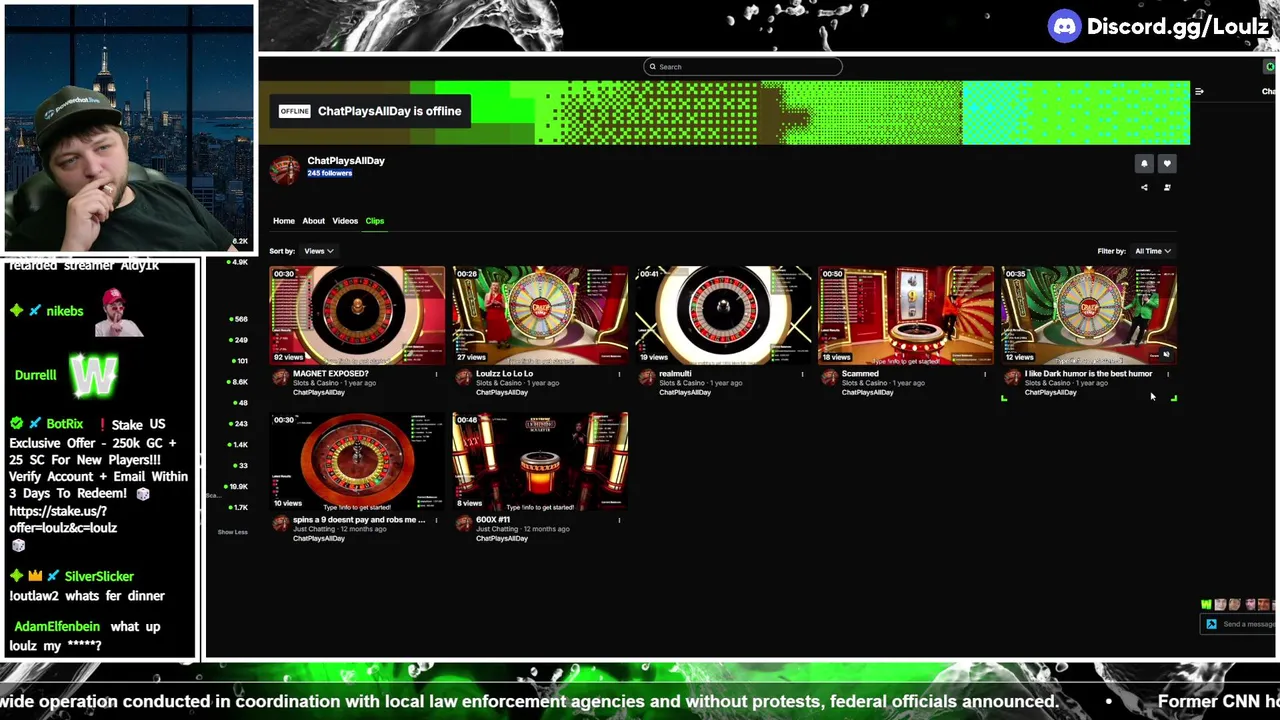Image resolution: width=1280 pixels, height=720 pixels.
Task: Open options menu for spins a 9 clip
Action: [x=436, y=520]
